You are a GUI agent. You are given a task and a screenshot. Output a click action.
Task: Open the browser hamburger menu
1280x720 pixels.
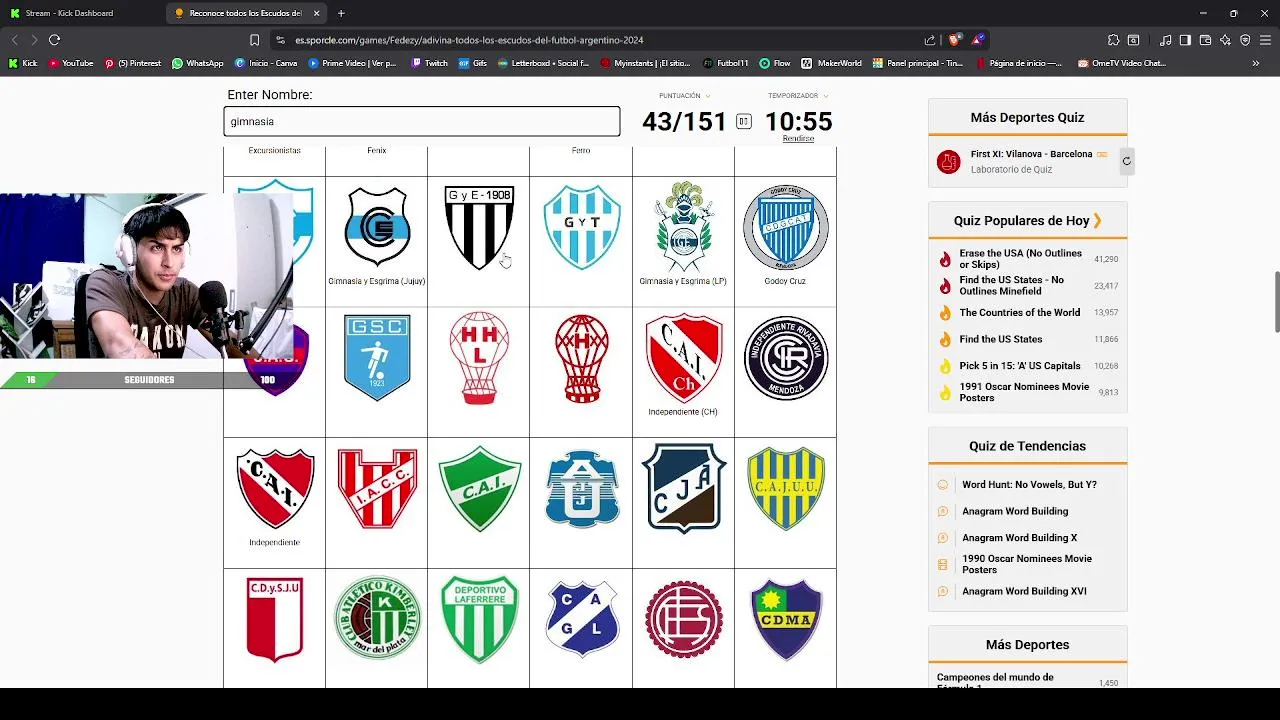click(1266, 40)
